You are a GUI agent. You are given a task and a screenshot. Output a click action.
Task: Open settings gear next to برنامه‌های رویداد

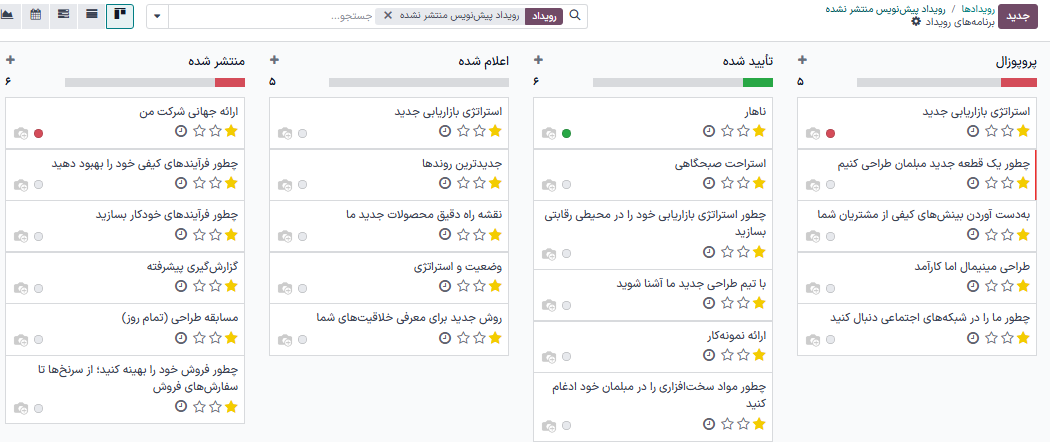pos(917,21)
